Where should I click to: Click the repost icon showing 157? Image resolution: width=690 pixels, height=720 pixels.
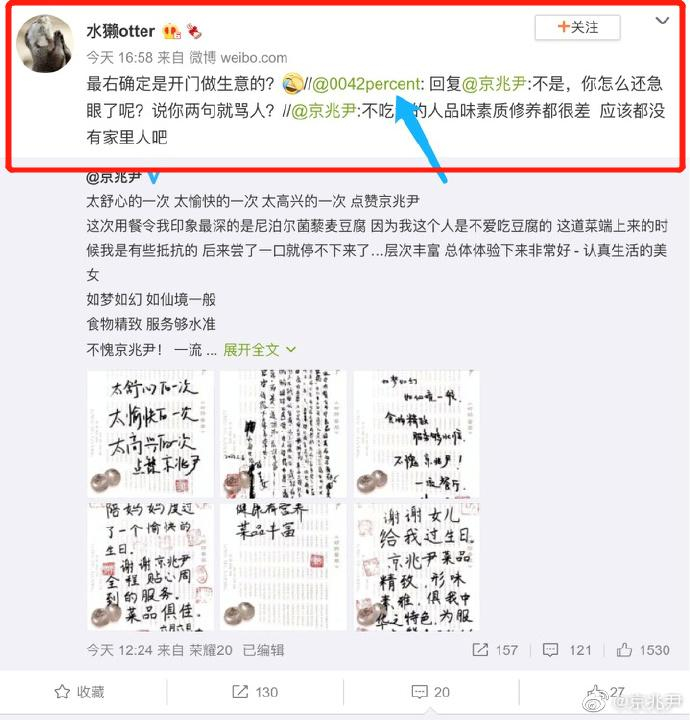480,650
